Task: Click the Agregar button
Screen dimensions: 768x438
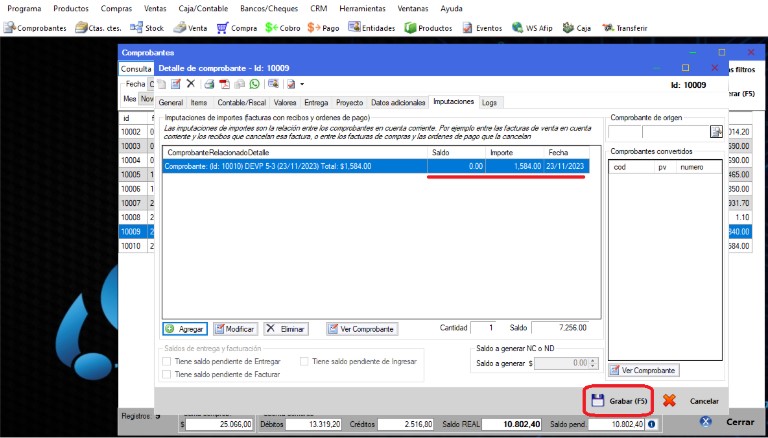Action: click(185, 329)
